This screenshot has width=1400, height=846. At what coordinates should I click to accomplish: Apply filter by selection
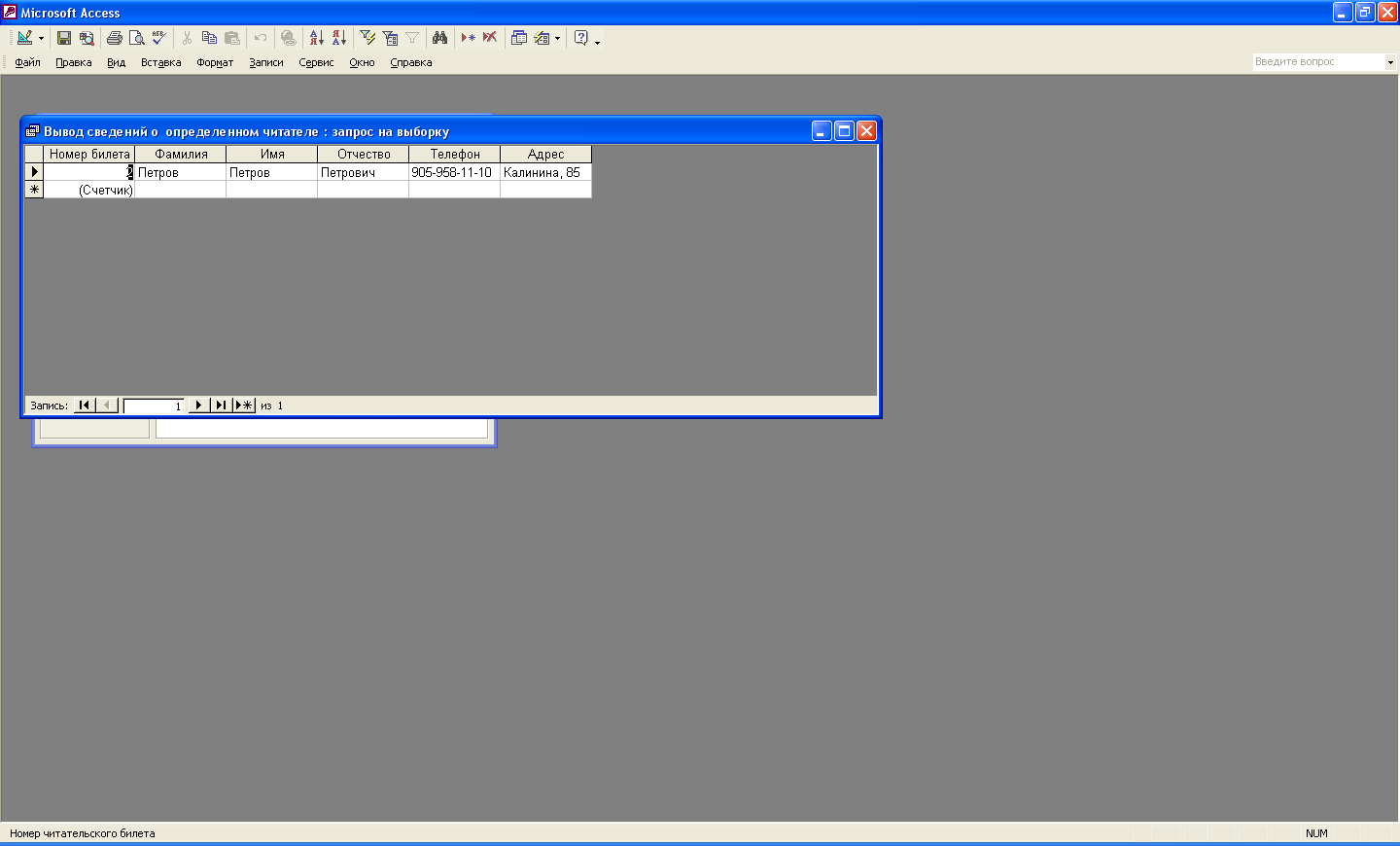point(367,38)
